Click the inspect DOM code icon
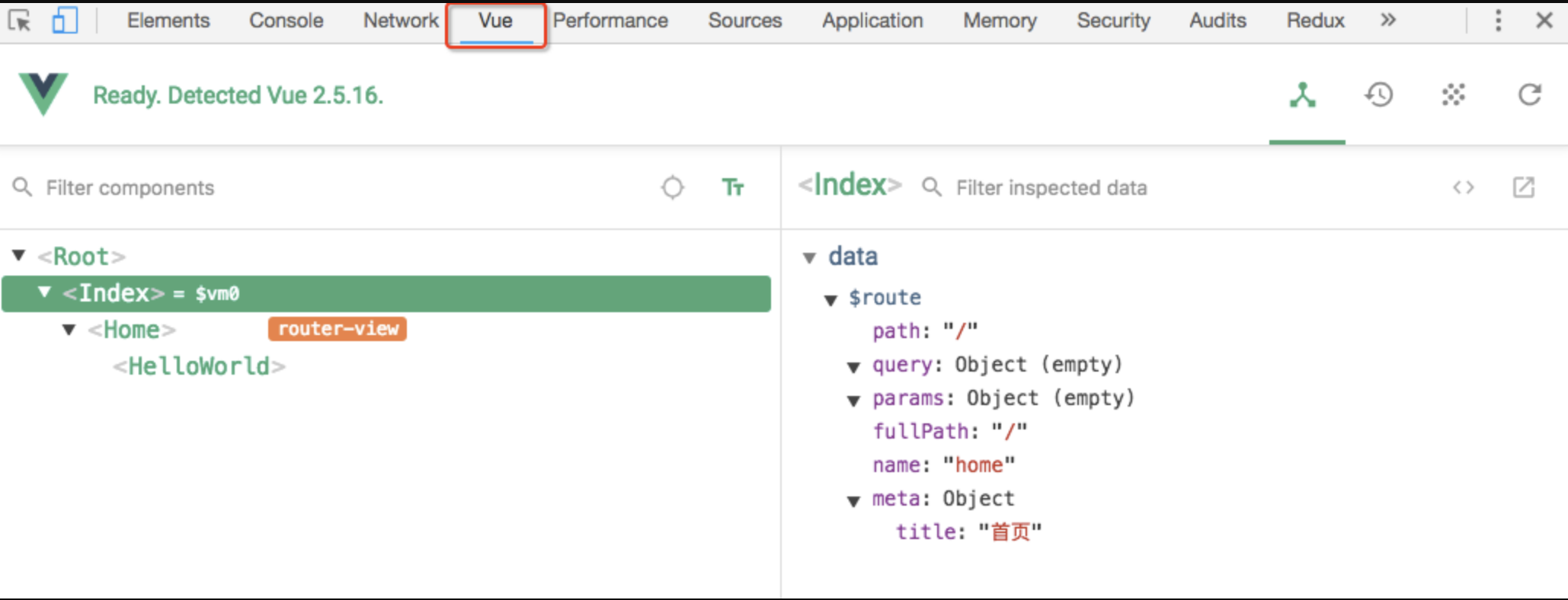 coord(1463,187)
